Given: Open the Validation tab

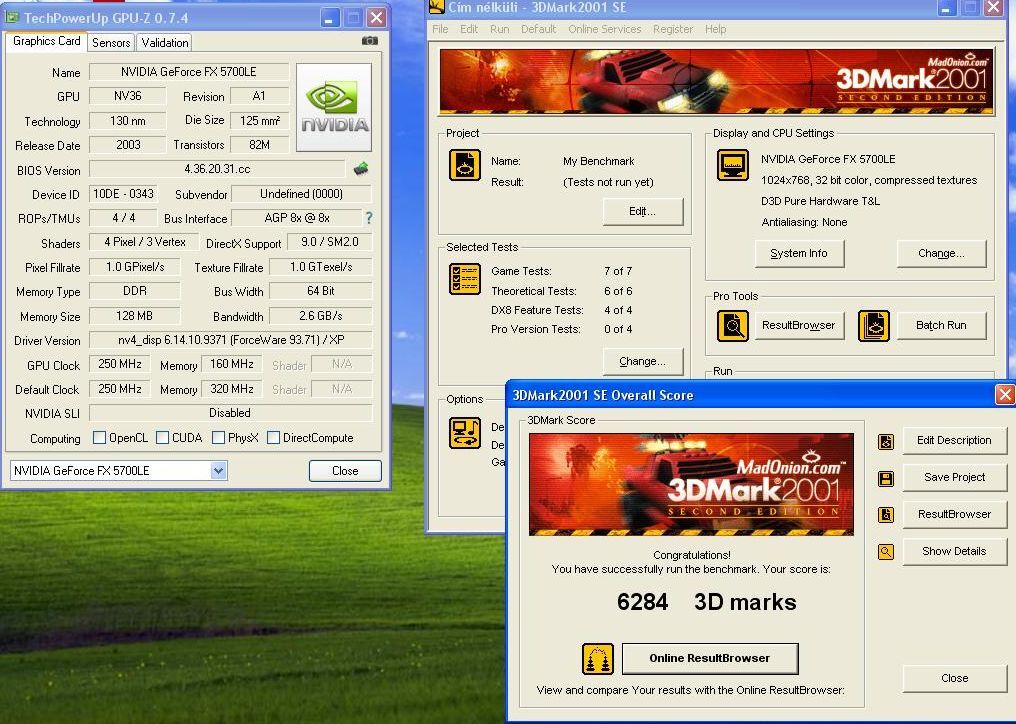Looking at the screenshot, I should pos(165,43).
